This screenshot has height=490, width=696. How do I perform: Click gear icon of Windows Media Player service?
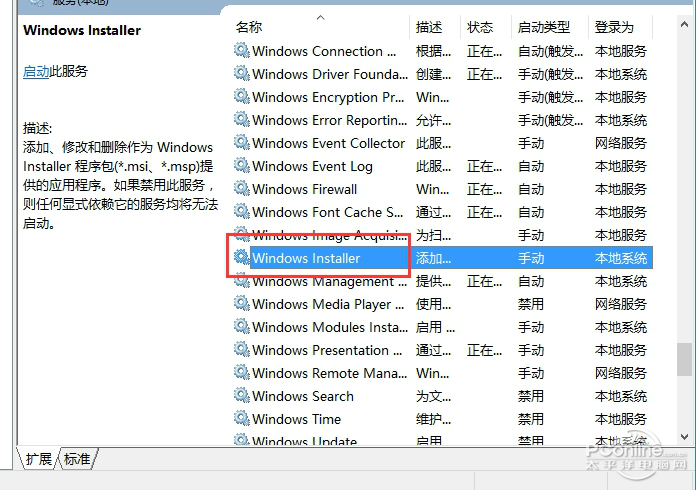[242, 304]
